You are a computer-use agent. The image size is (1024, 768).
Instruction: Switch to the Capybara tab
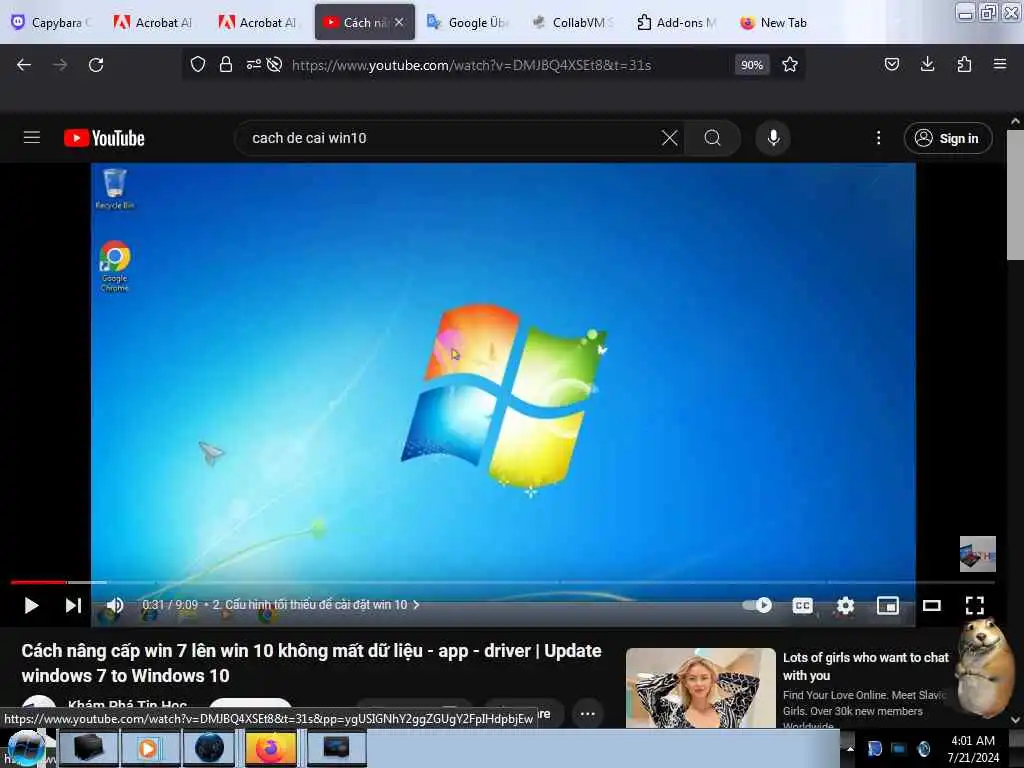tap(52, 22)
